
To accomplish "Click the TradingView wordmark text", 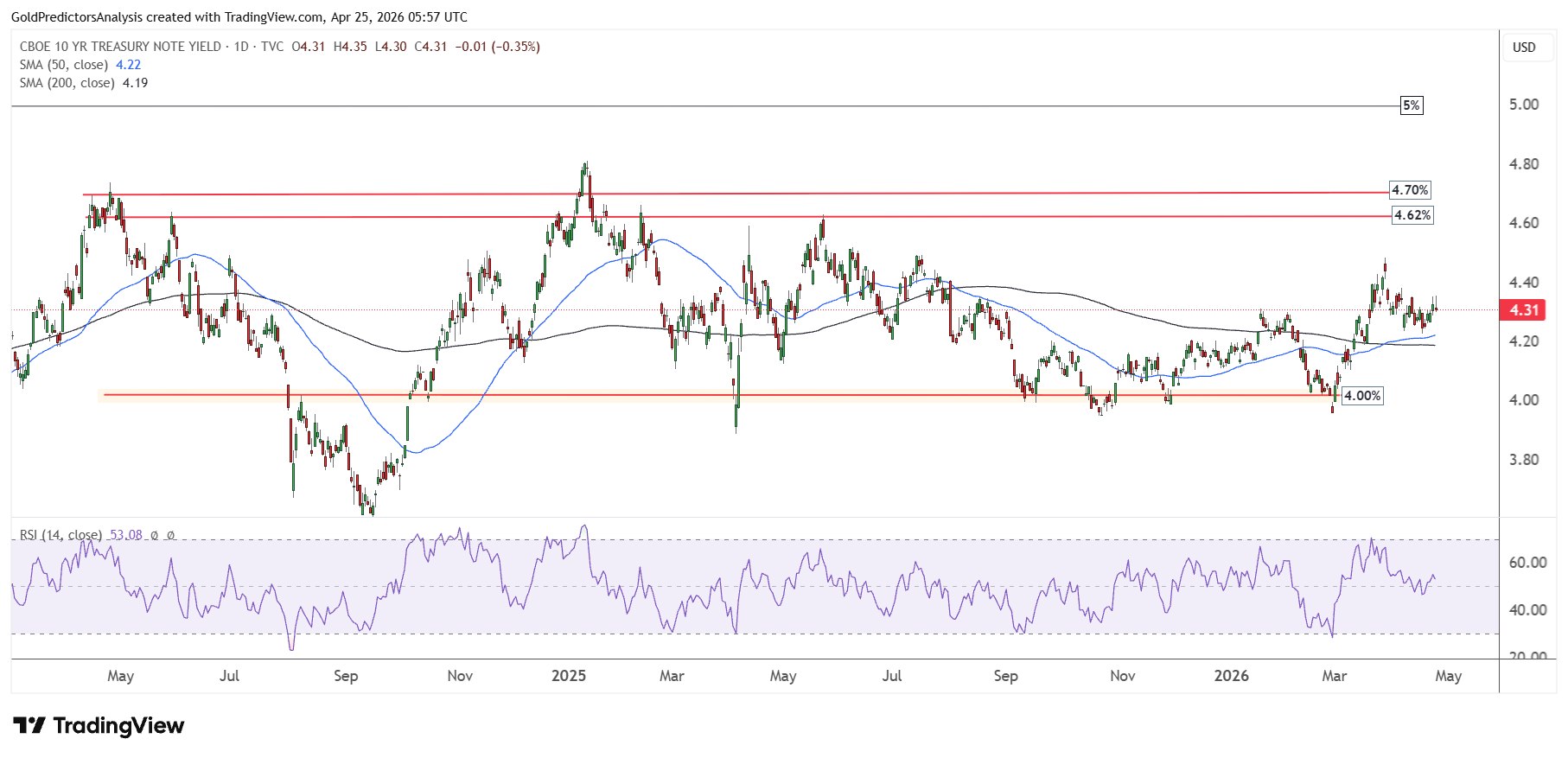I will [x=118, y=725].
